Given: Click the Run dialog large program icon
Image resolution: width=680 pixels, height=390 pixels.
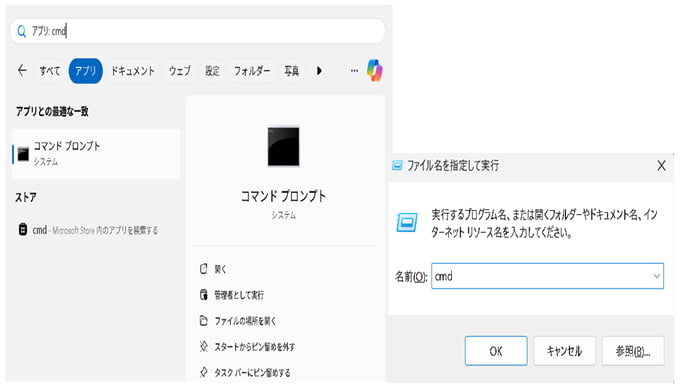Looking at the screenshot, I should 407,223.
